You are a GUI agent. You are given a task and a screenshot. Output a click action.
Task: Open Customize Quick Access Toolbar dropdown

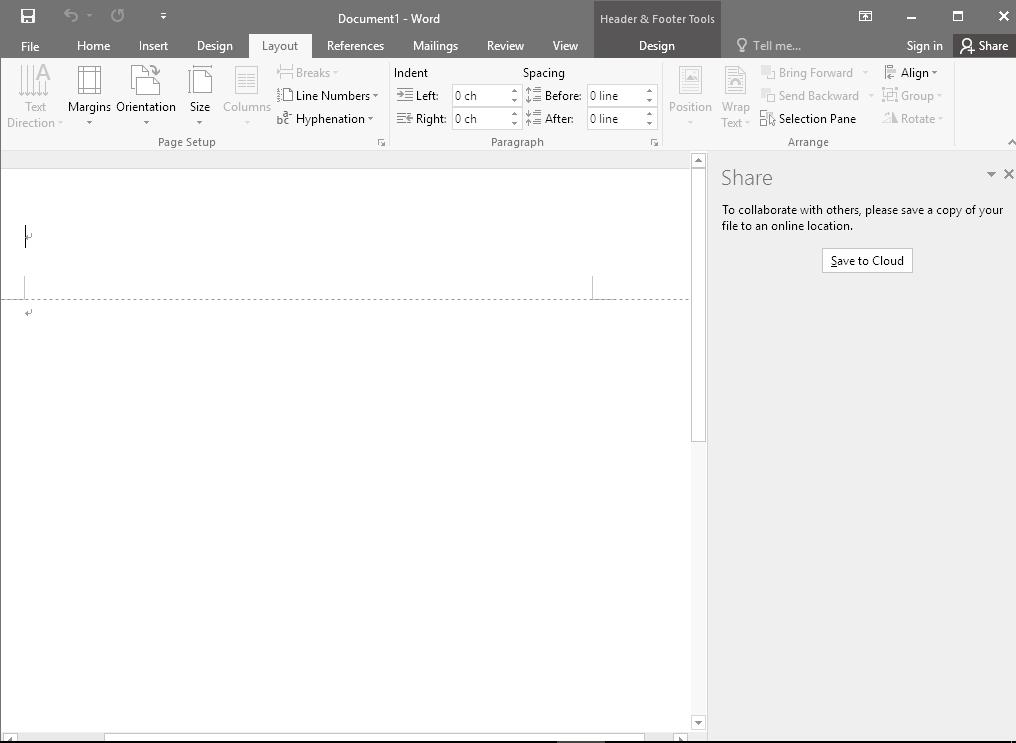pyautogui.click(x=163, y=16)
